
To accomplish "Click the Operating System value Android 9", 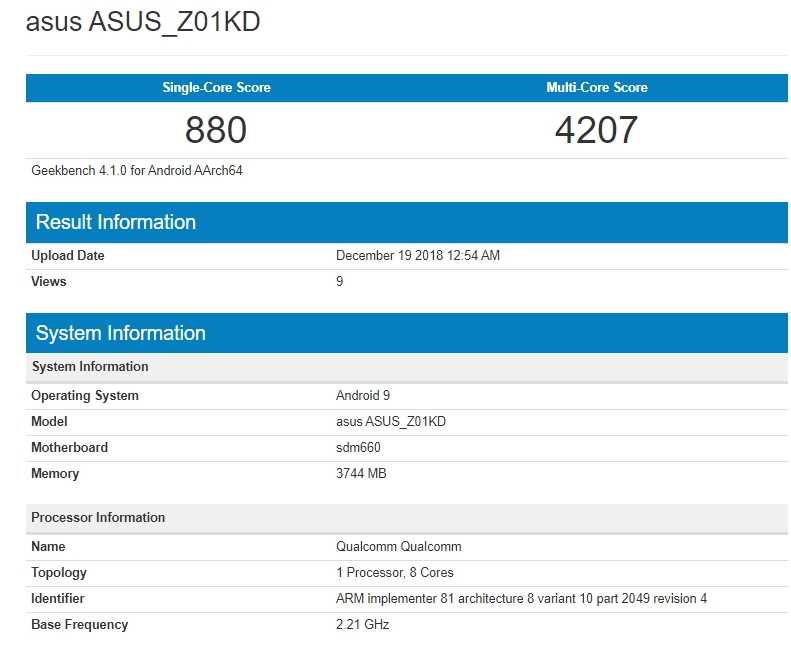I will 363,396.
